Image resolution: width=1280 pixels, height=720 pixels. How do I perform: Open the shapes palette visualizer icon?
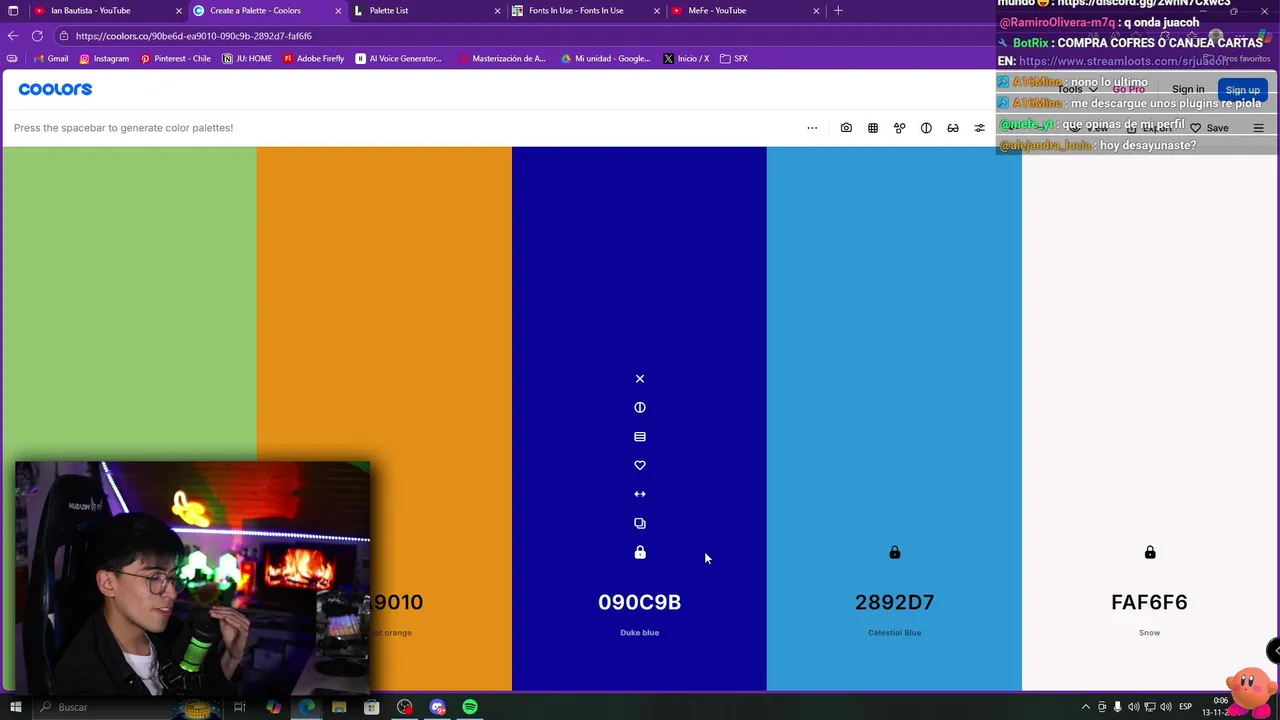(x=900, y=128)
